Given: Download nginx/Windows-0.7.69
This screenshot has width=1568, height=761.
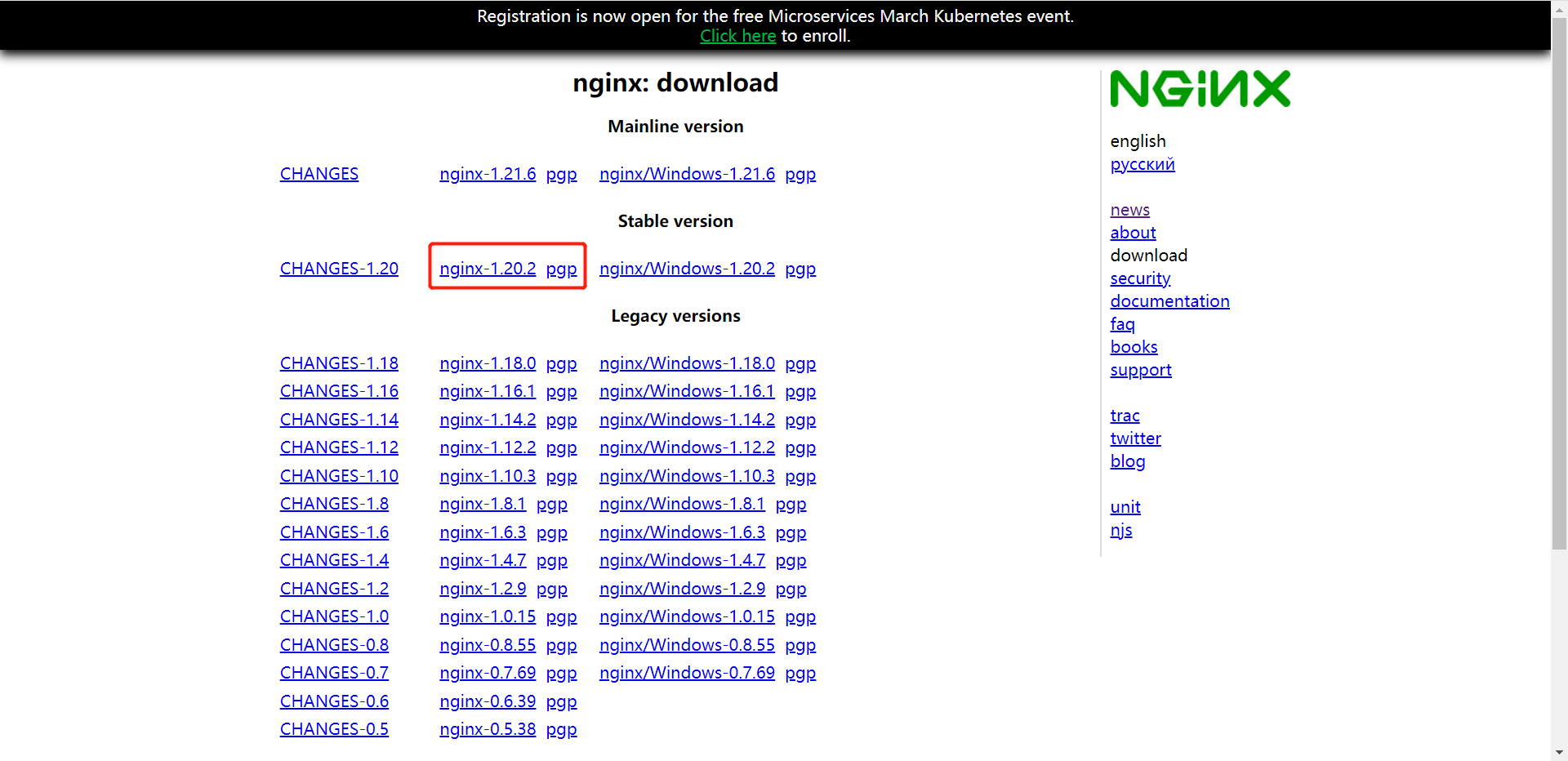Looking at the screenshot, I should (x=687, y=673).
